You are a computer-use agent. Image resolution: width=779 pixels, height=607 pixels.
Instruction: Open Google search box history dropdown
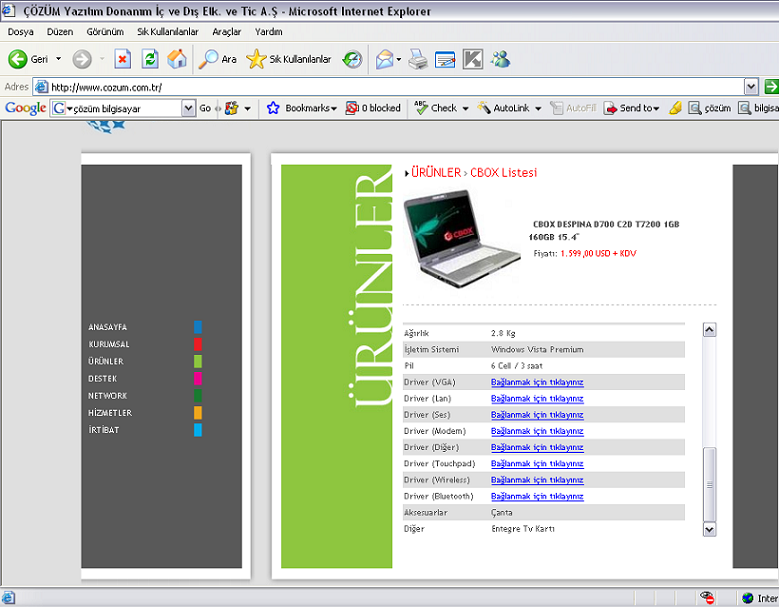(188, 108)
